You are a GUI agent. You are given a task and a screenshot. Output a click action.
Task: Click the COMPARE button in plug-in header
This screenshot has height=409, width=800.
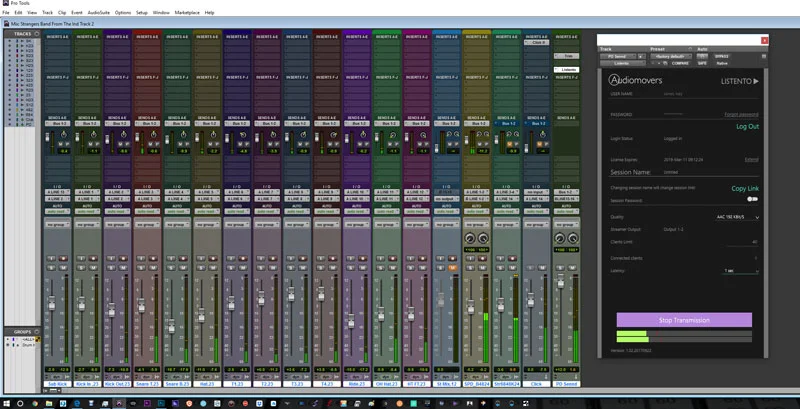(x=680, y=63)
